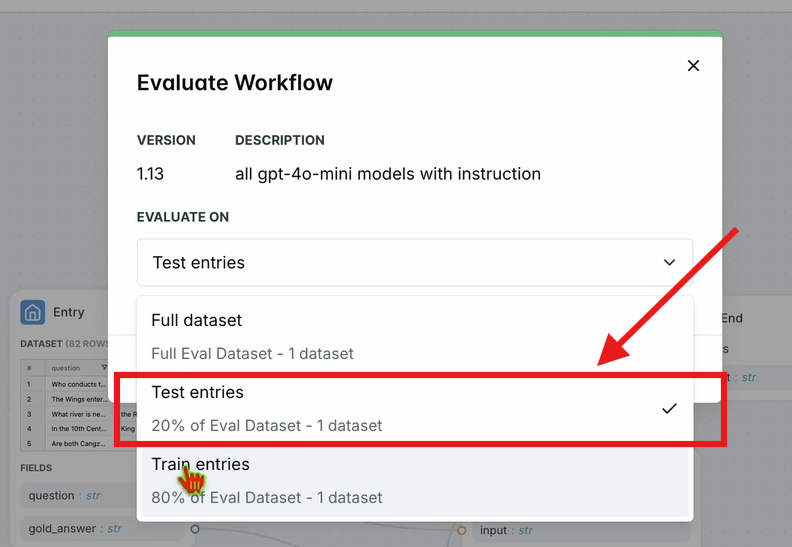Select the gold_answer str field
This screenshot has width=792, height=547.
click(x=78, y=528)
